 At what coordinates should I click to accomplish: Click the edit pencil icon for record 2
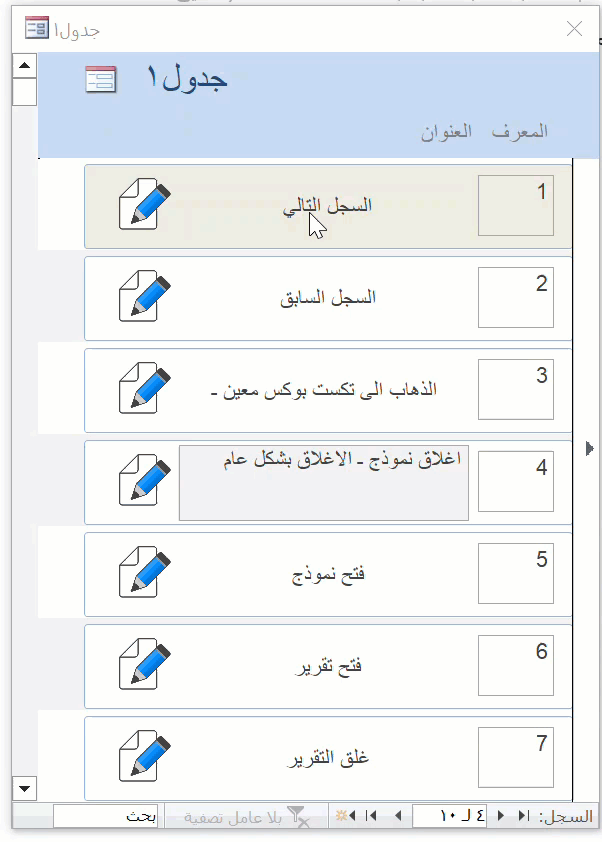(144, 296)
